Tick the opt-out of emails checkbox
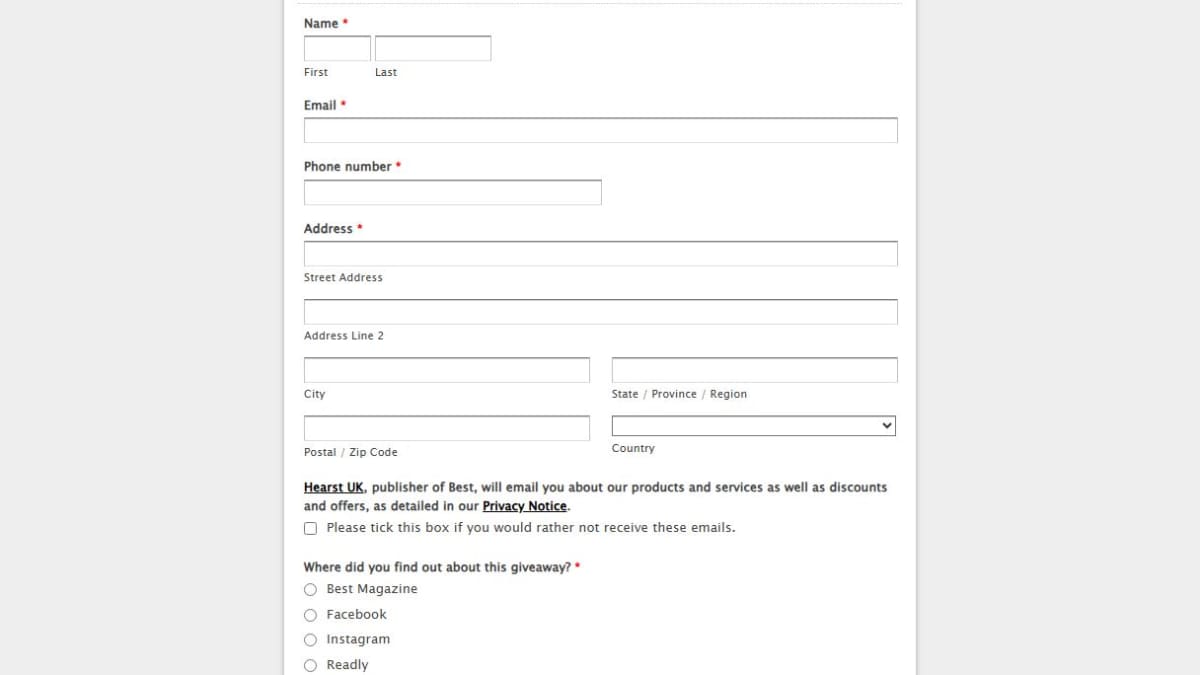Viewport: 1200px width, 675px height. click(310, 528)
